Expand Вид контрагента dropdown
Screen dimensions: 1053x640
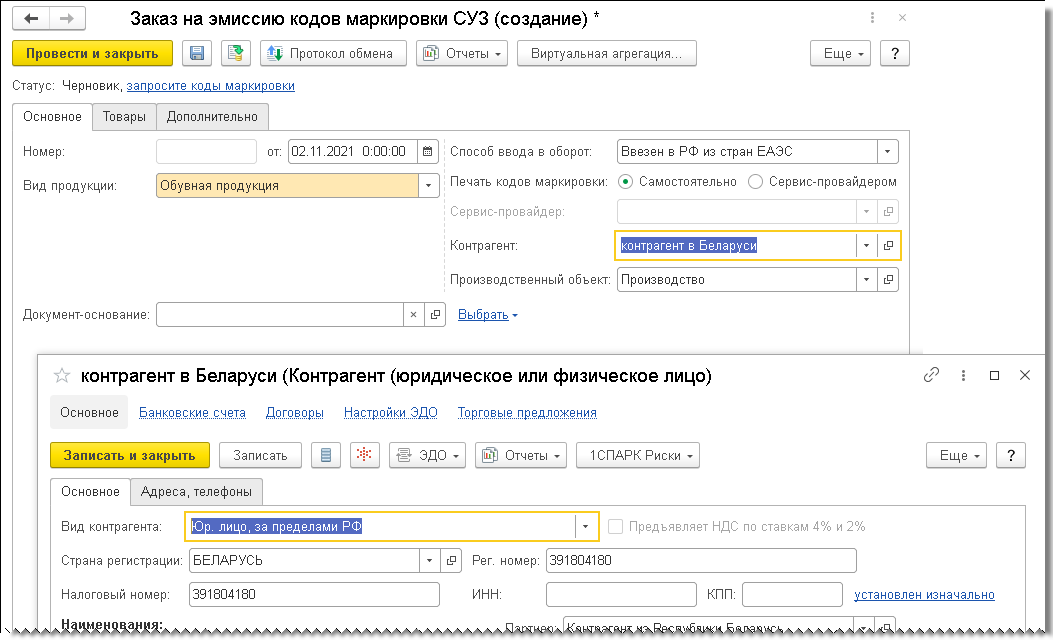coord(586,527)
